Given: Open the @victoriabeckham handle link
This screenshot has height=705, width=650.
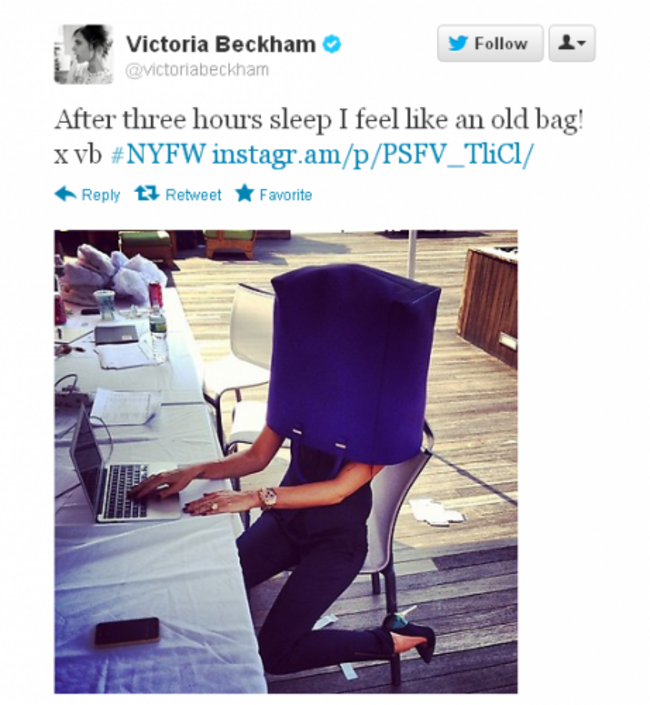Looking at the screenshot, I should [x=197, y=70].
